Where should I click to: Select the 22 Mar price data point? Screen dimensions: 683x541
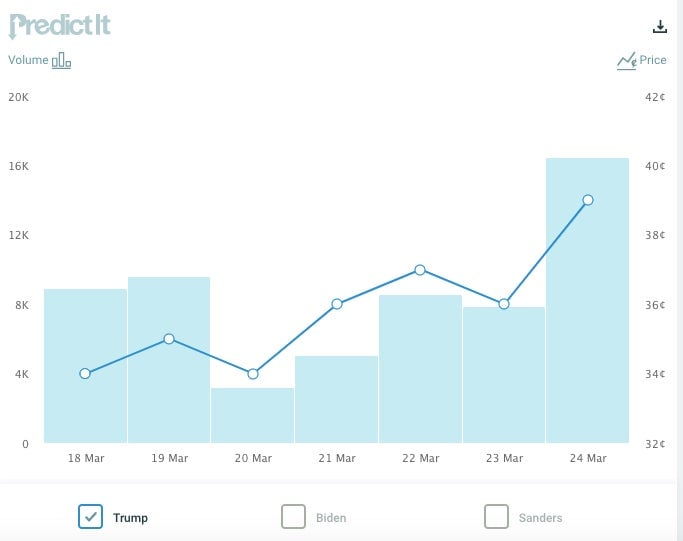click(x=420, y=270)
